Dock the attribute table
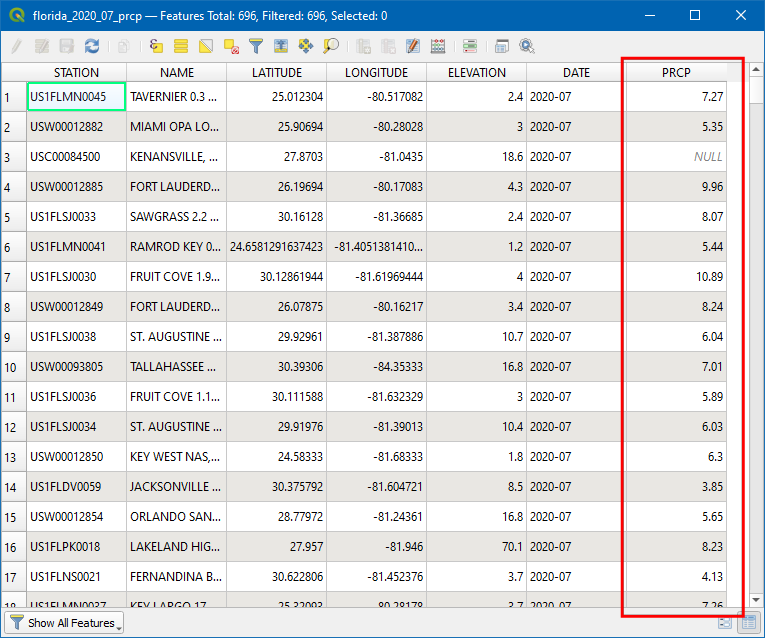This screenshot has height=638, width=765. coord(502,46)
